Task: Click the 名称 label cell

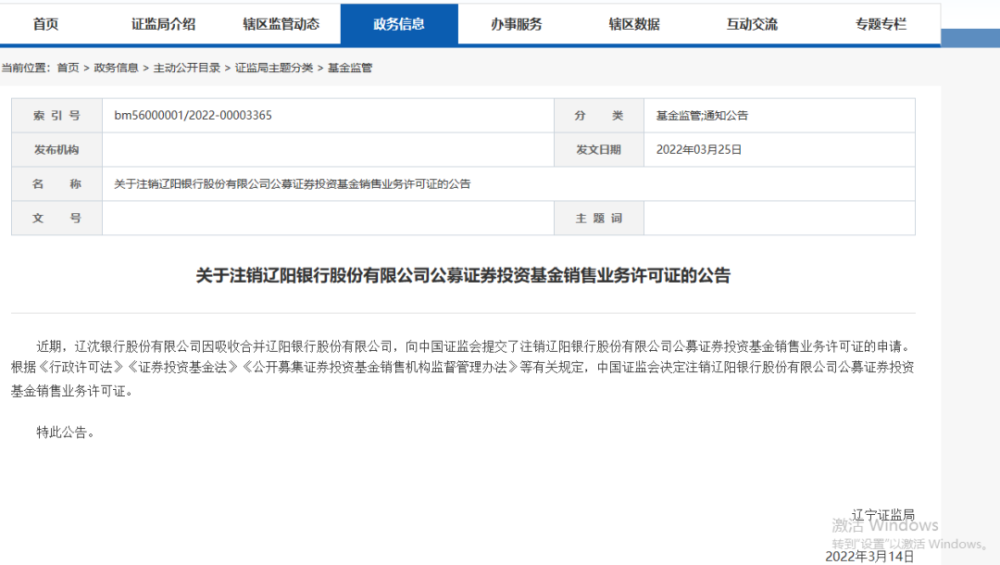Action: click(57, 184)
